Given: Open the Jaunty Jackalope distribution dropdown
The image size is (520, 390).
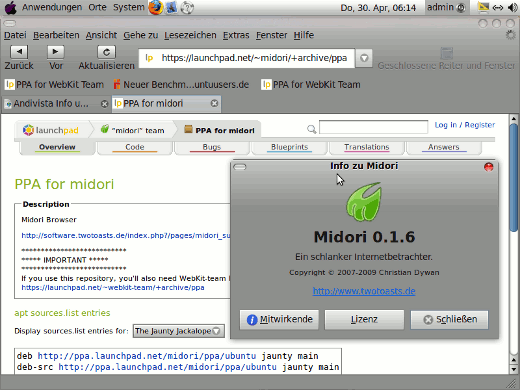Looking at the screenshot, I should [x=178, y=331].
